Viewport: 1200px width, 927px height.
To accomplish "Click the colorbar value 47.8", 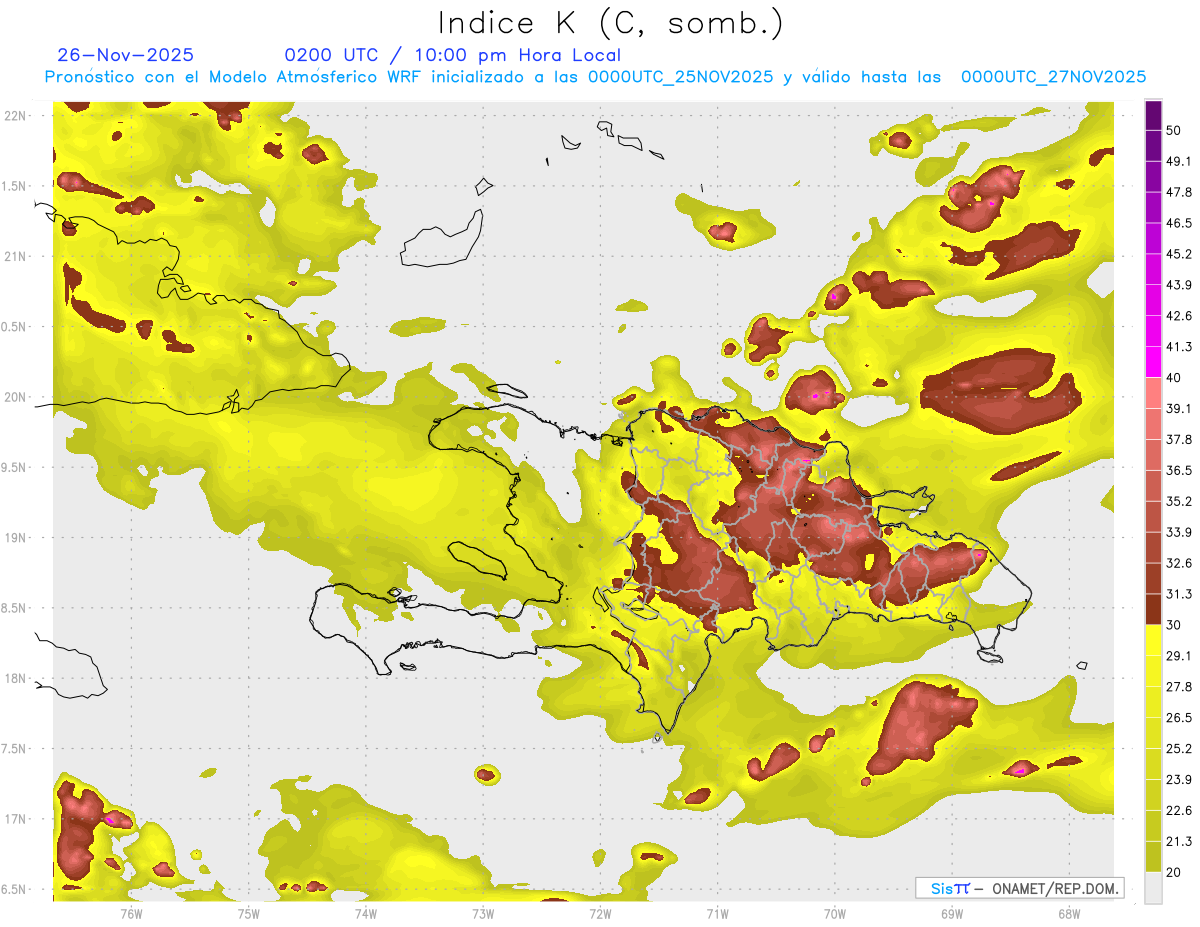I will pyautogui.click(x=1179, y=192).
